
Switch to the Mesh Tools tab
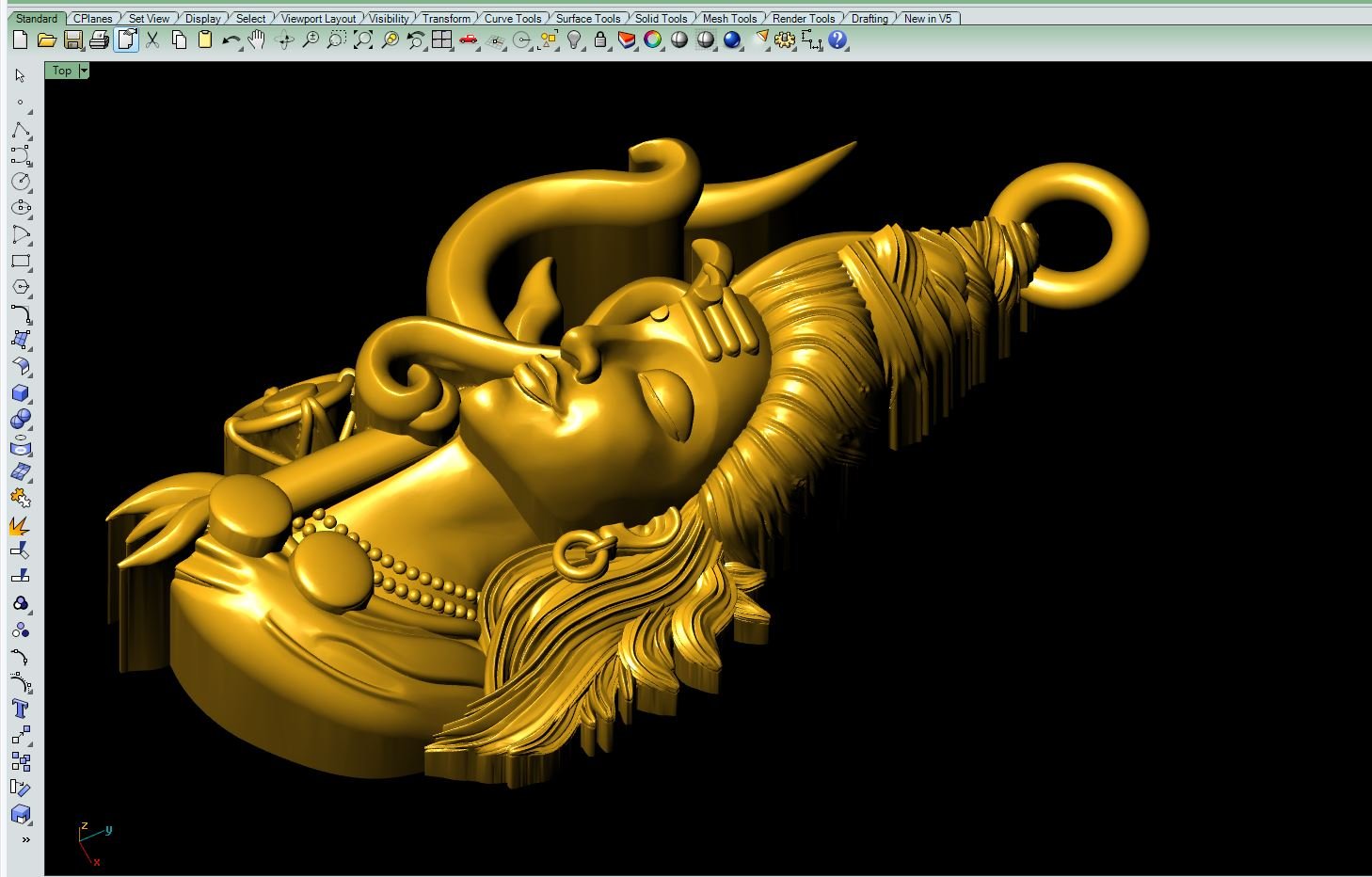tap(729, 18)
